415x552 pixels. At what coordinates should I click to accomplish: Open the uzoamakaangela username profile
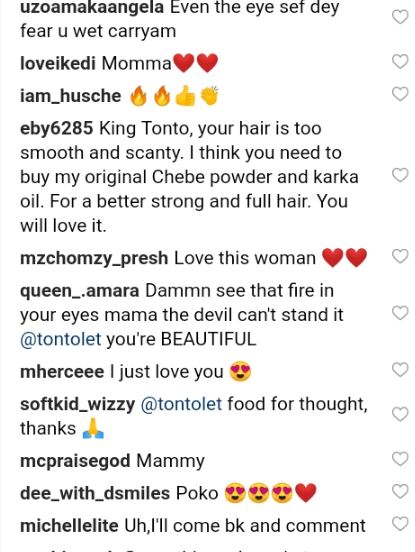[x=92, y=8]
